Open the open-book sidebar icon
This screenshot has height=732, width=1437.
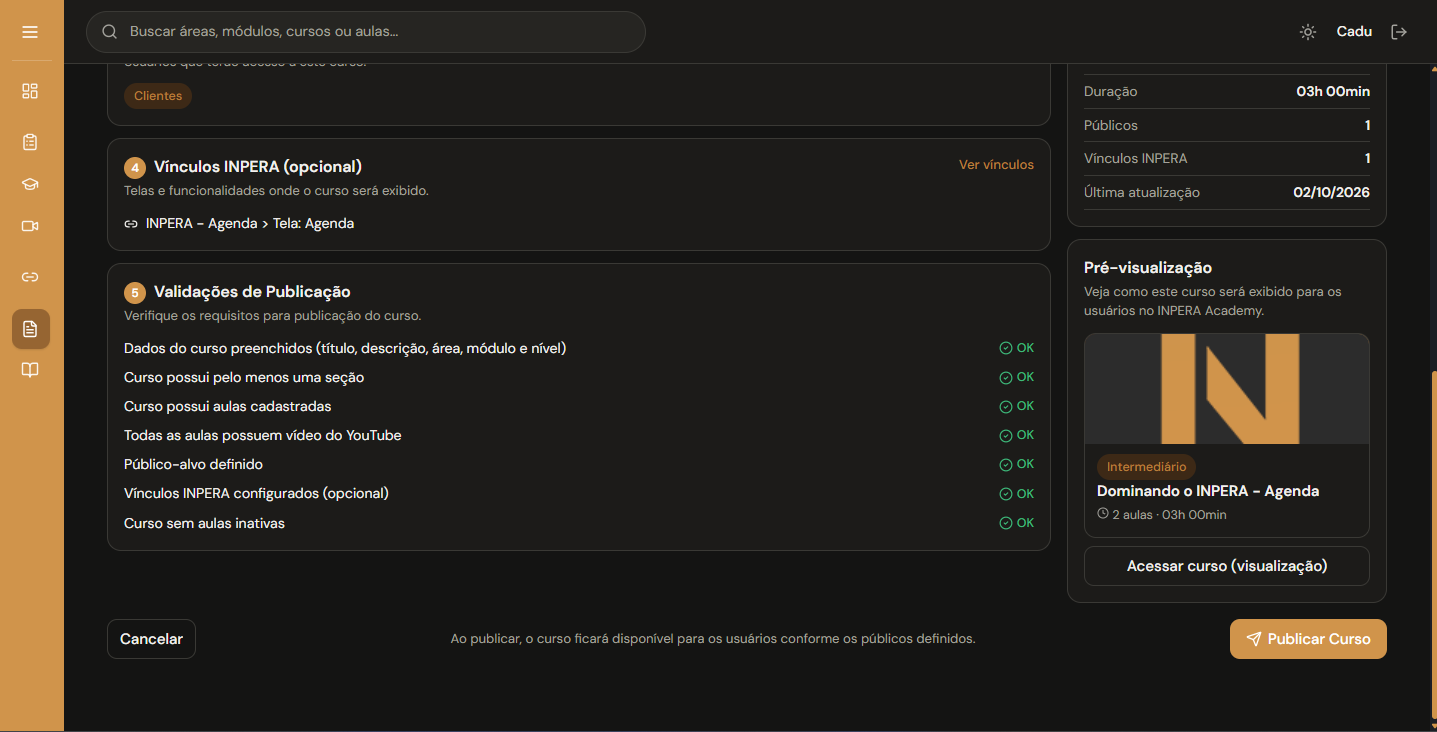30,371
